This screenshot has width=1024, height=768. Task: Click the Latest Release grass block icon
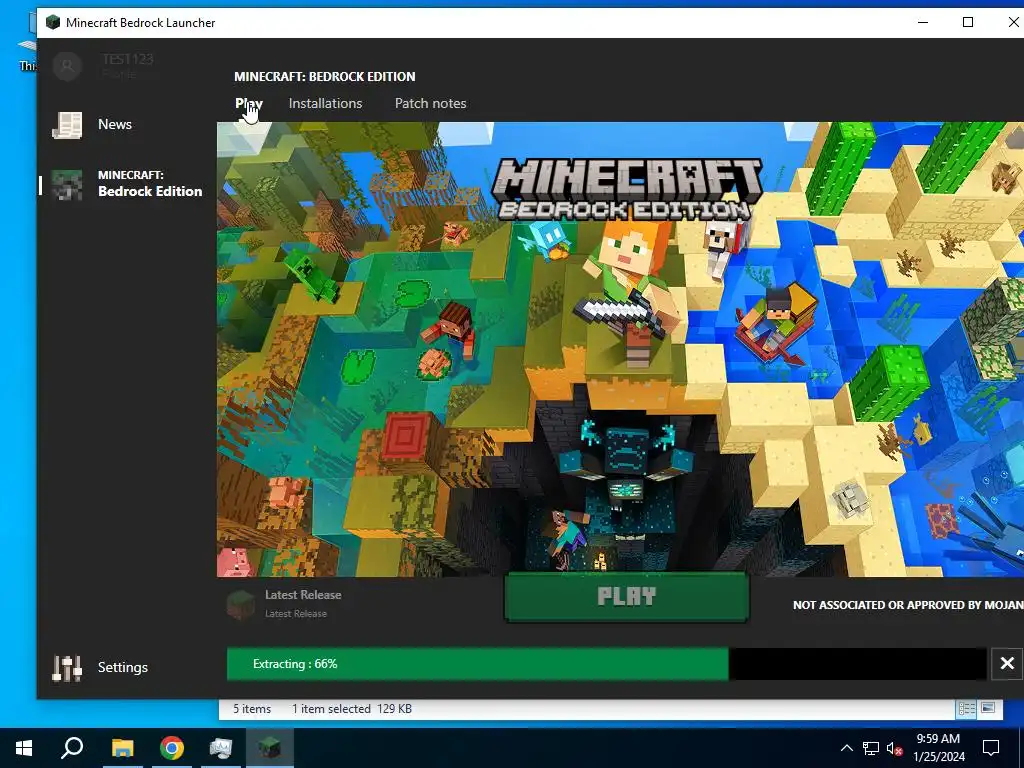click(240, 604)
